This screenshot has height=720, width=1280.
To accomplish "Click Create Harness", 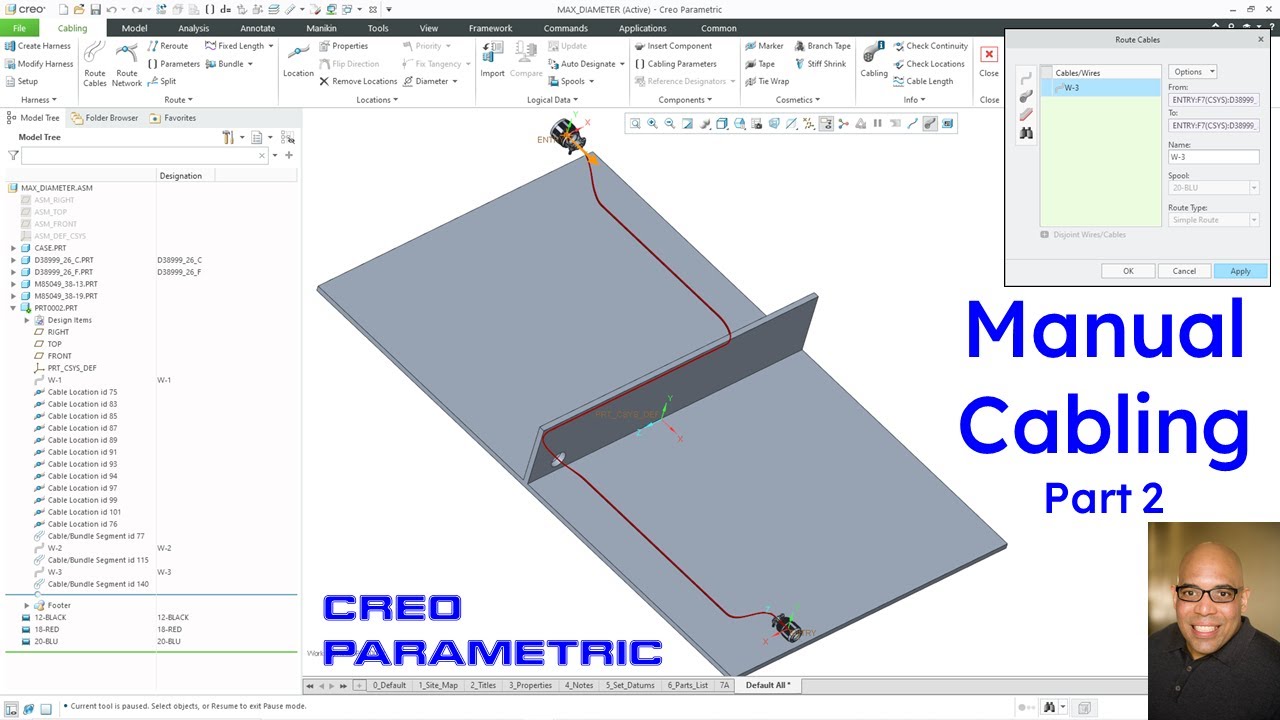I will click(x=37, y=46).
